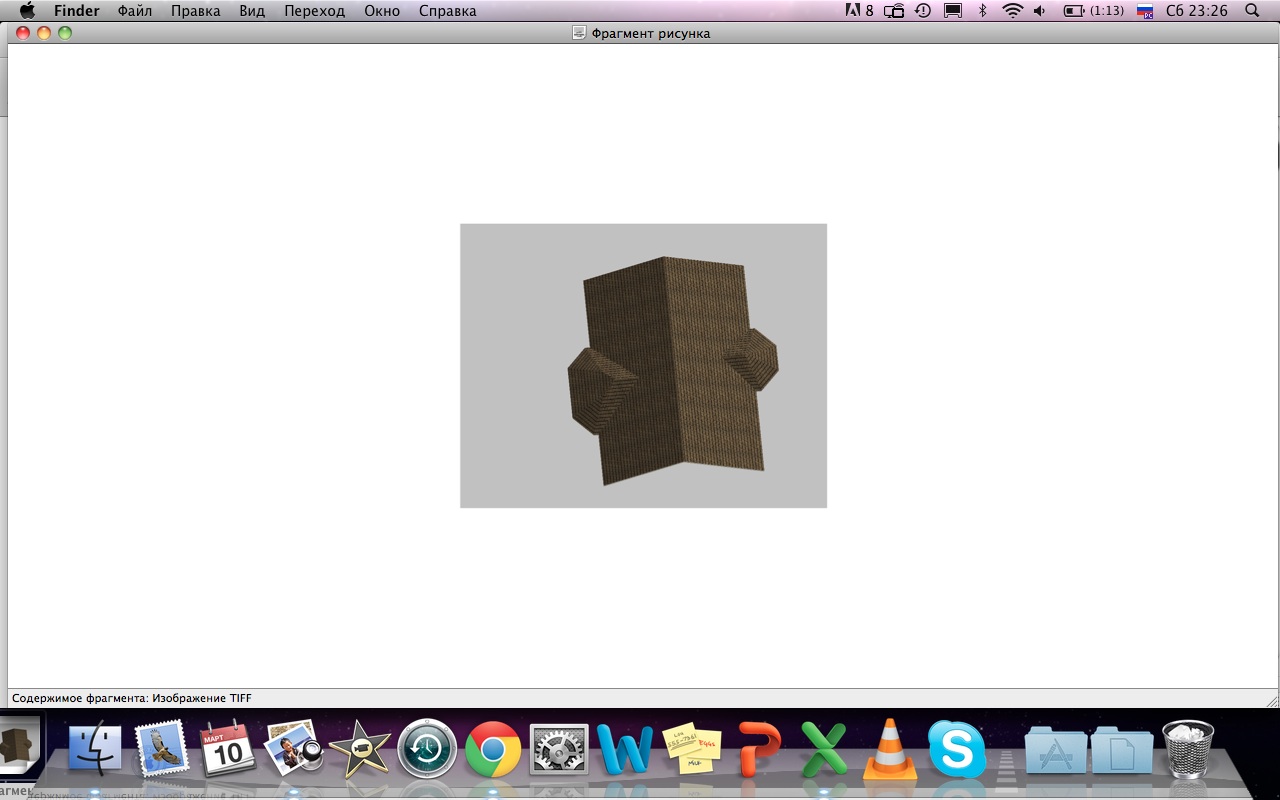Open System Preferences gear icon
The image size is (1280, 800).
click(559, 749)
